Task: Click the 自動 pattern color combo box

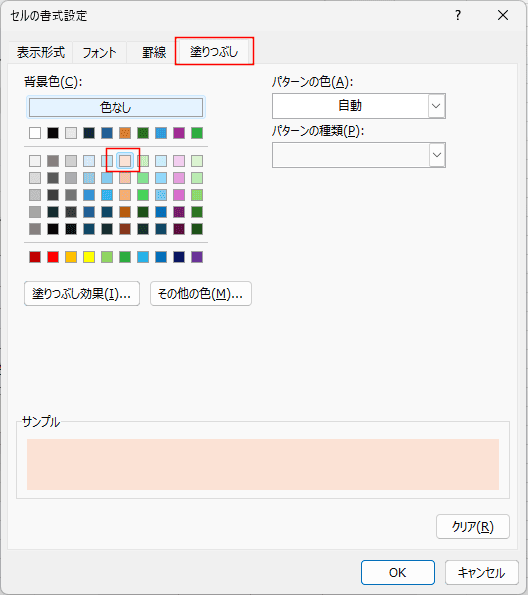Action: [x=358, y=106]
